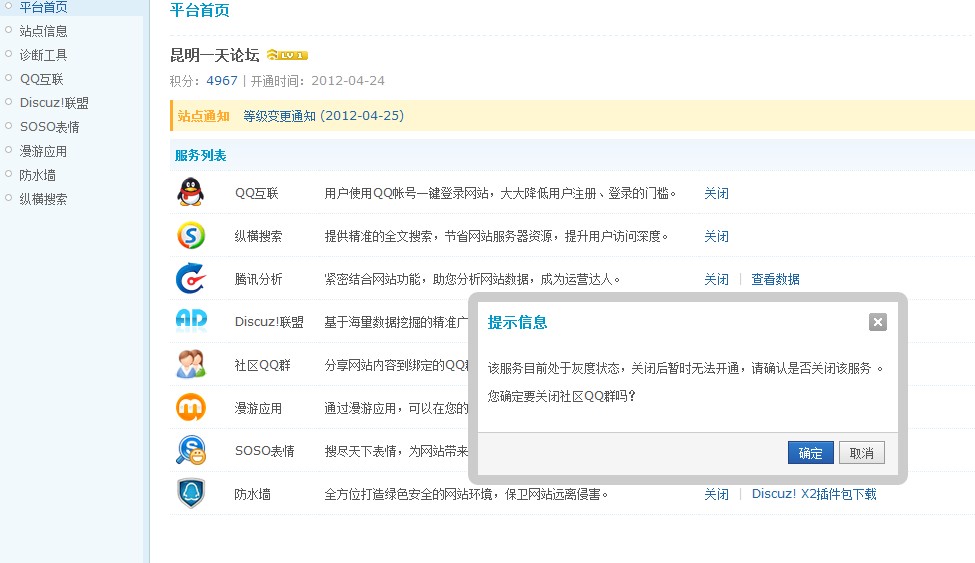The image size is (975, 563).
Task: Open 防水墙 in the sidebar
Action: [37, 175]
